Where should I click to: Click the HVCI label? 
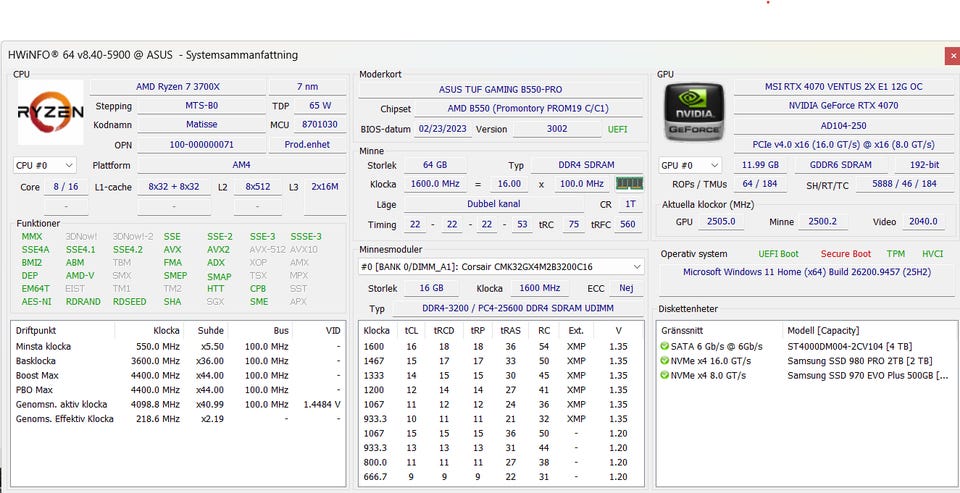(x=932, y=254)
